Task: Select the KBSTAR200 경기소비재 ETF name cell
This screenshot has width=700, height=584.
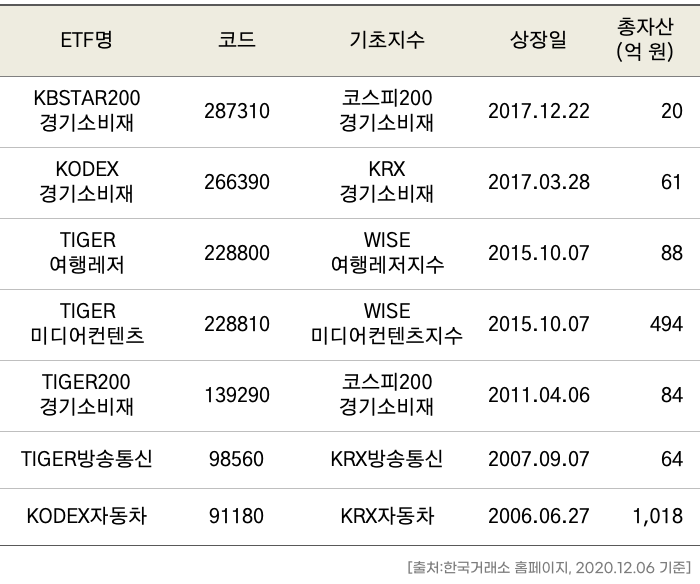Action: pos(87,111)
